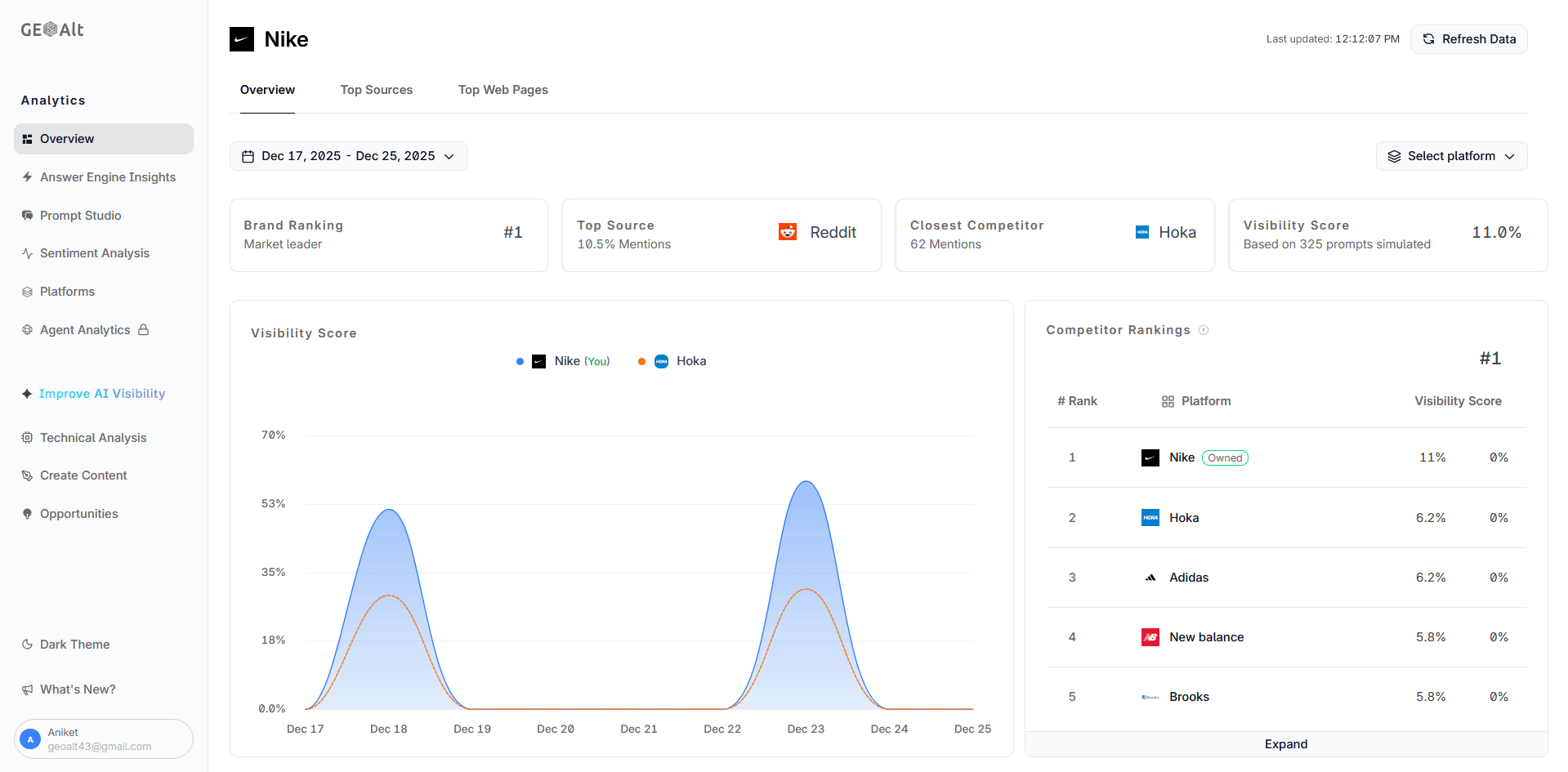Click the Reddit logo in Top Source card

[788, 232]
